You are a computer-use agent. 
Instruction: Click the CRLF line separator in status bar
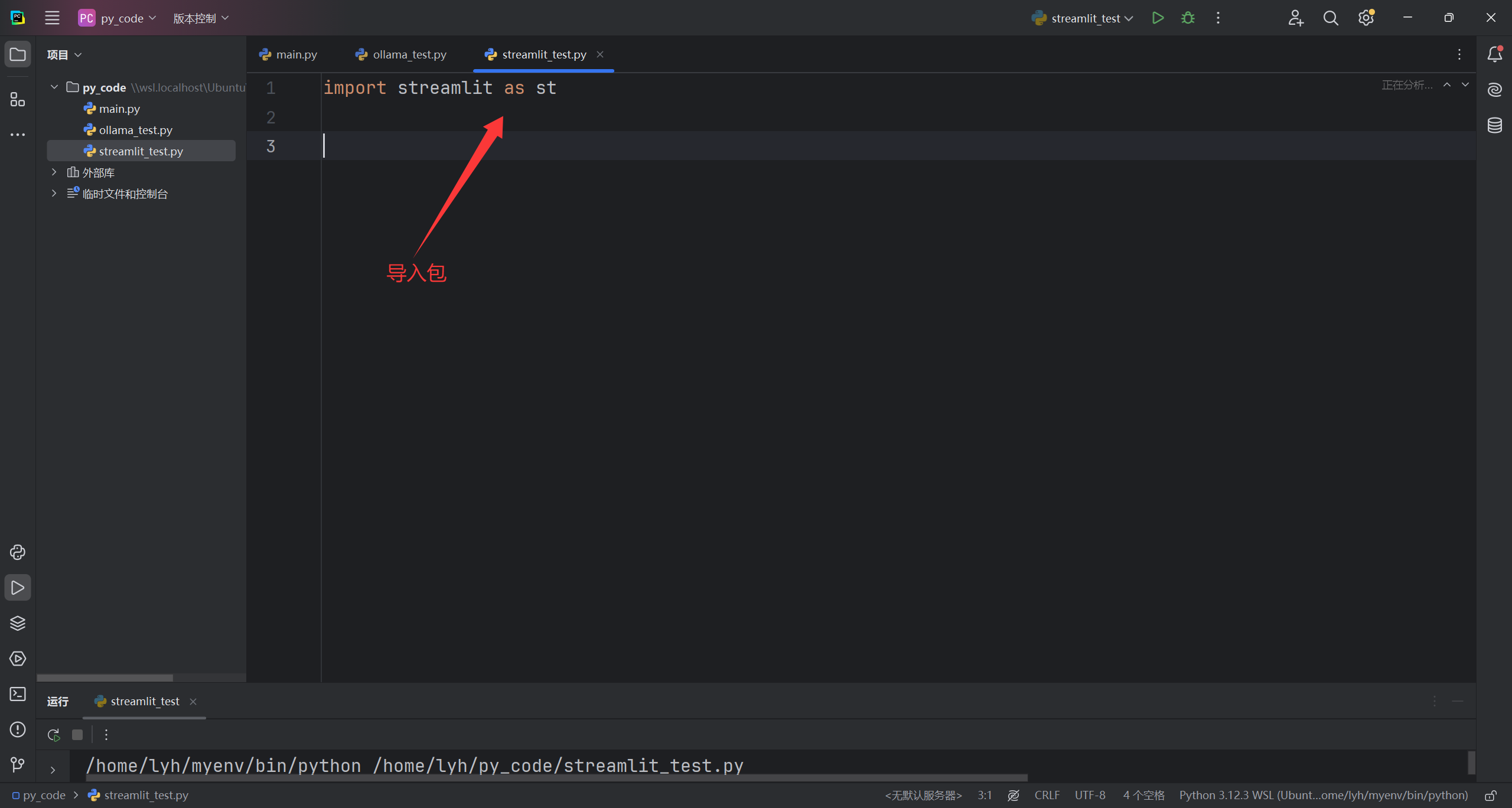1047,796
